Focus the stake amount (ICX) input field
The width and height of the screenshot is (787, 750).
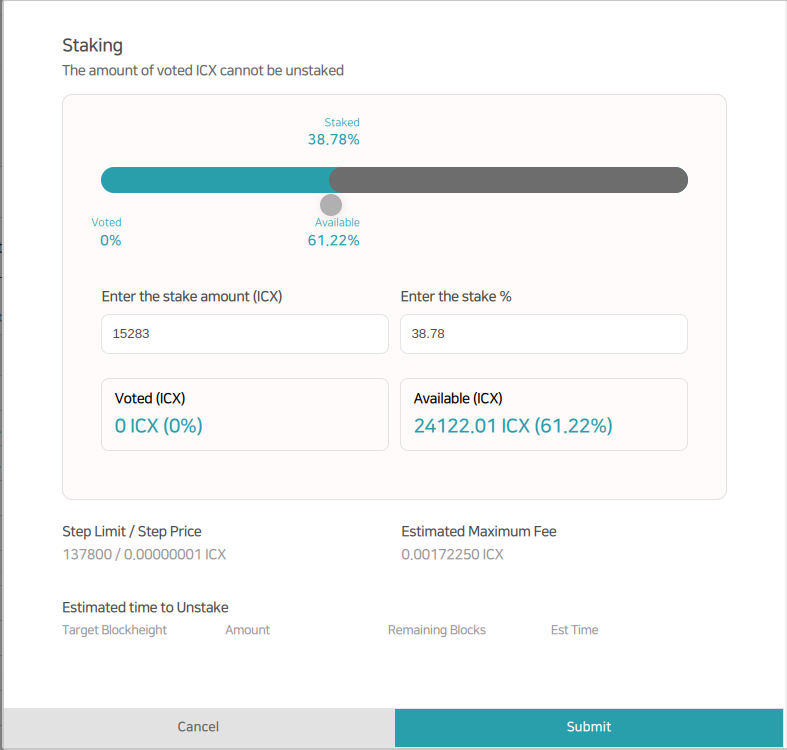[244, 334]
